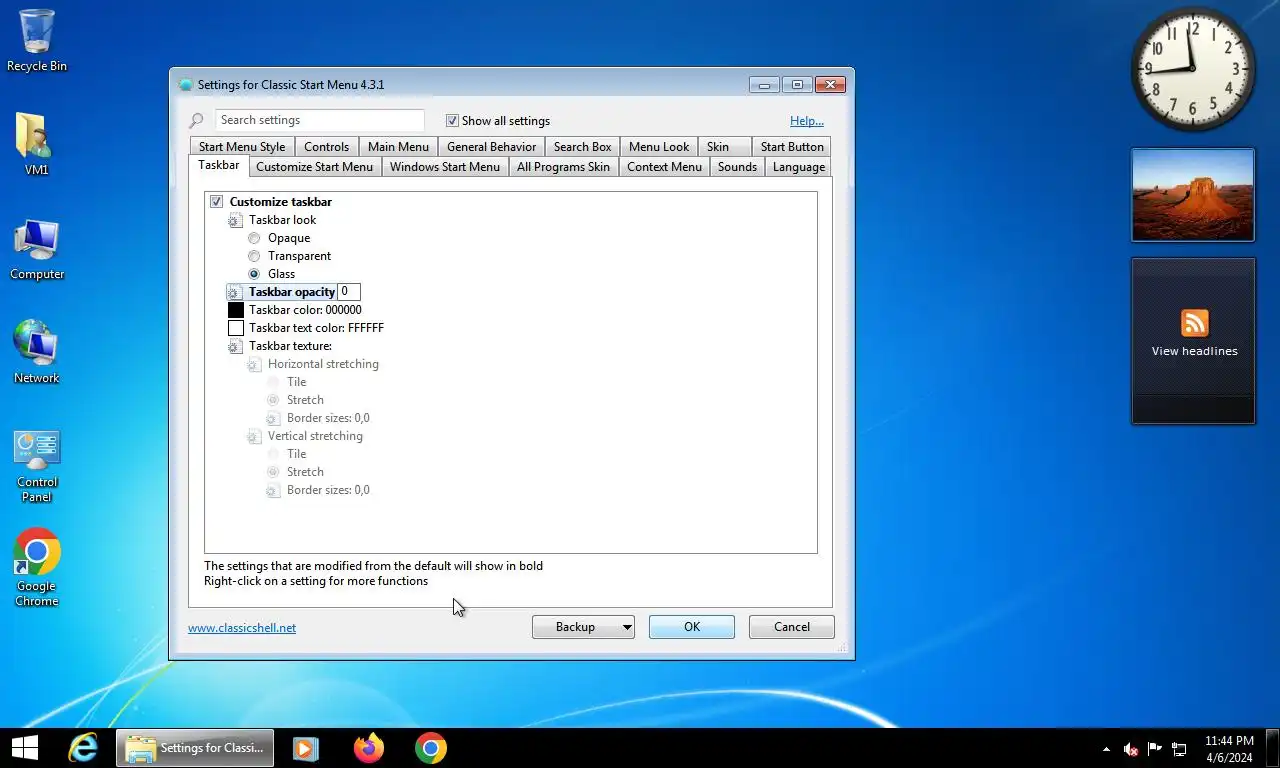This screenshot has width=1280, height=768.
Task: Click the OK button
Action: pyautogui.click(x=692, y=627)
